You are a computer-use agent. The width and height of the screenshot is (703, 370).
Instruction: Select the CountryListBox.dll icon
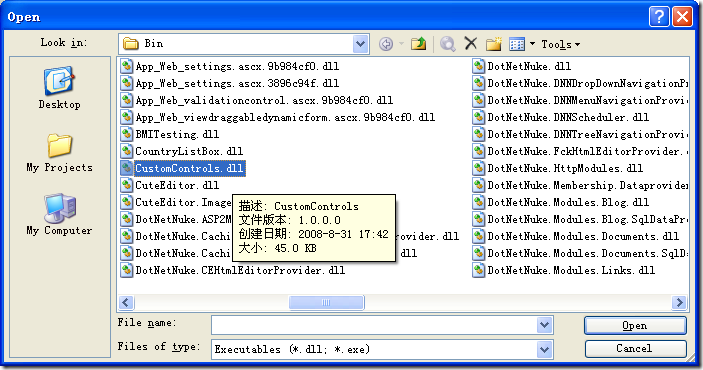coord(127,152)
